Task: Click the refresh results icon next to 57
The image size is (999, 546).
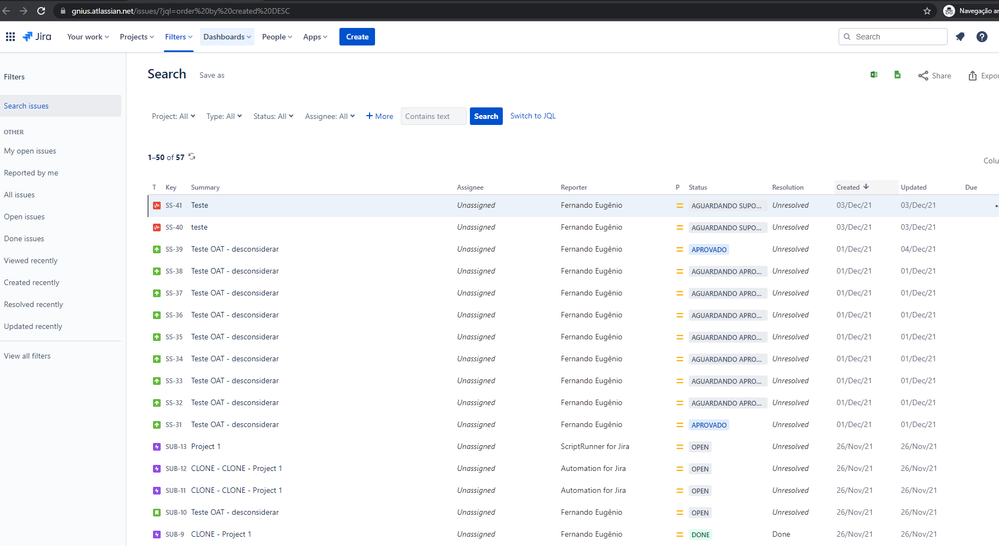Action: click(x=192, y=157)
